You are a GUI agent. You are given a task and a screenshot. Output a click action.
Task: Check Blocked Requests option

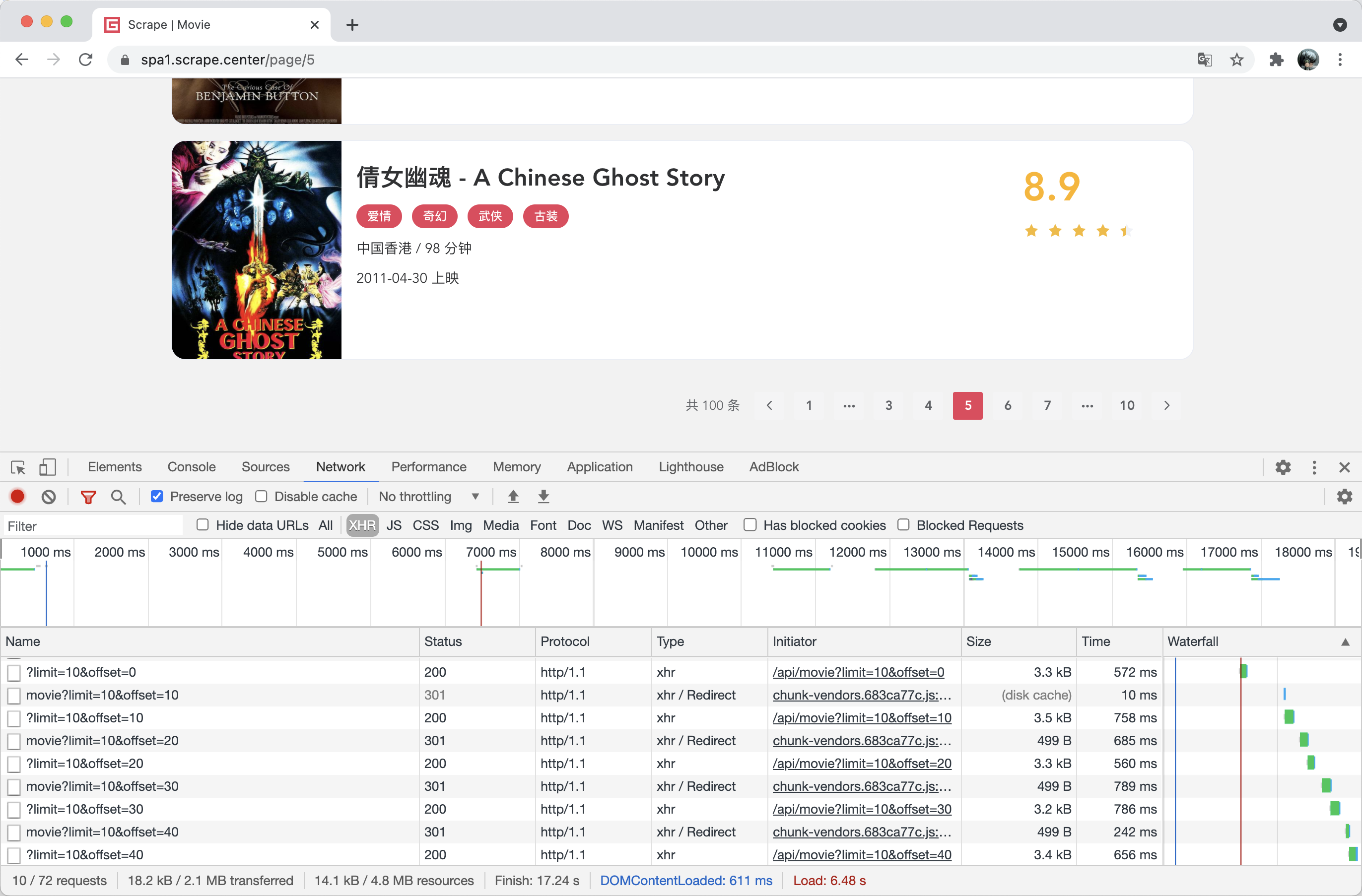903,525
